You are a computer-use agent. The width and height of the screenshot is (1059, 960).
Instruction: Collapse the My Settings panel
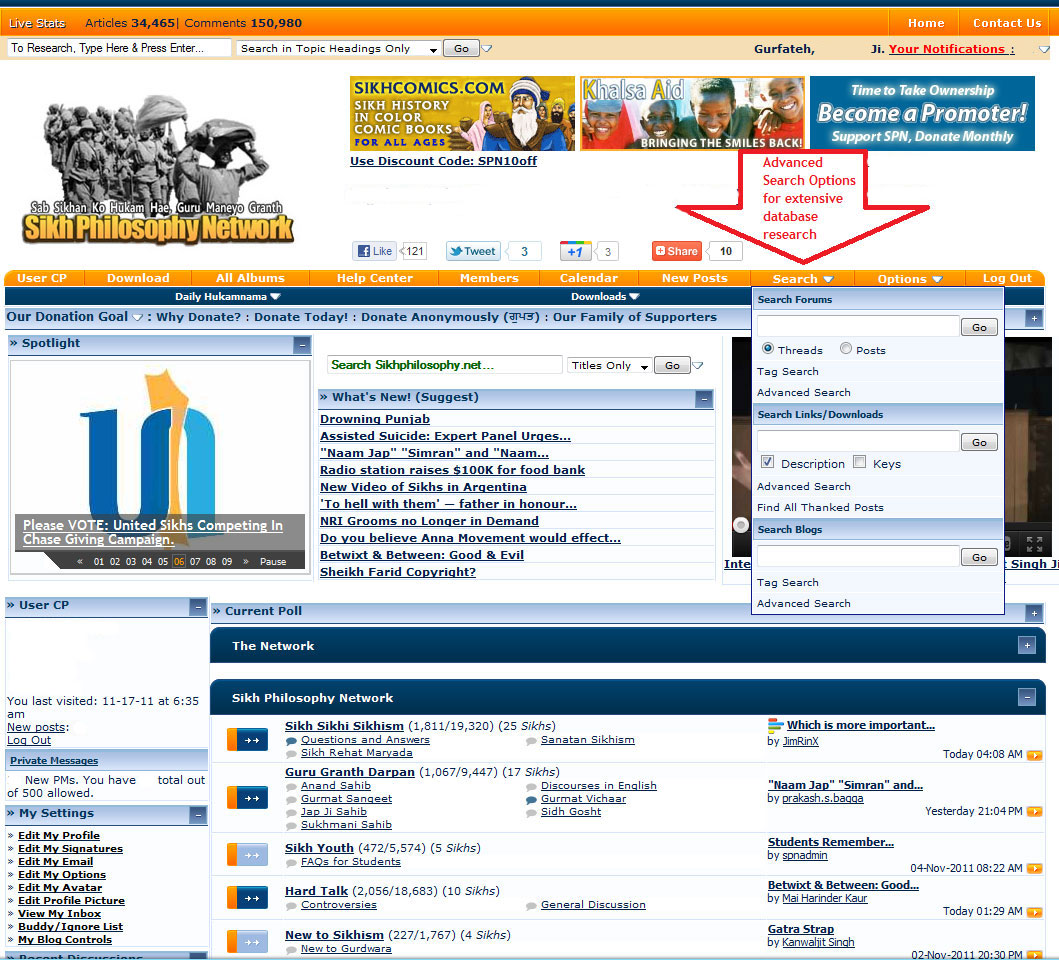pos(198,815)
